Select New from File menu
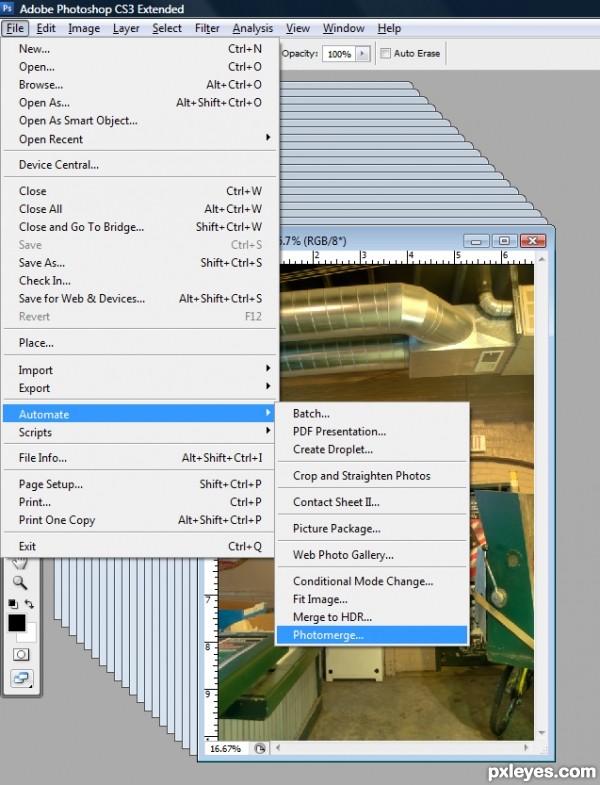600x785 pixels. coord(139,49)
